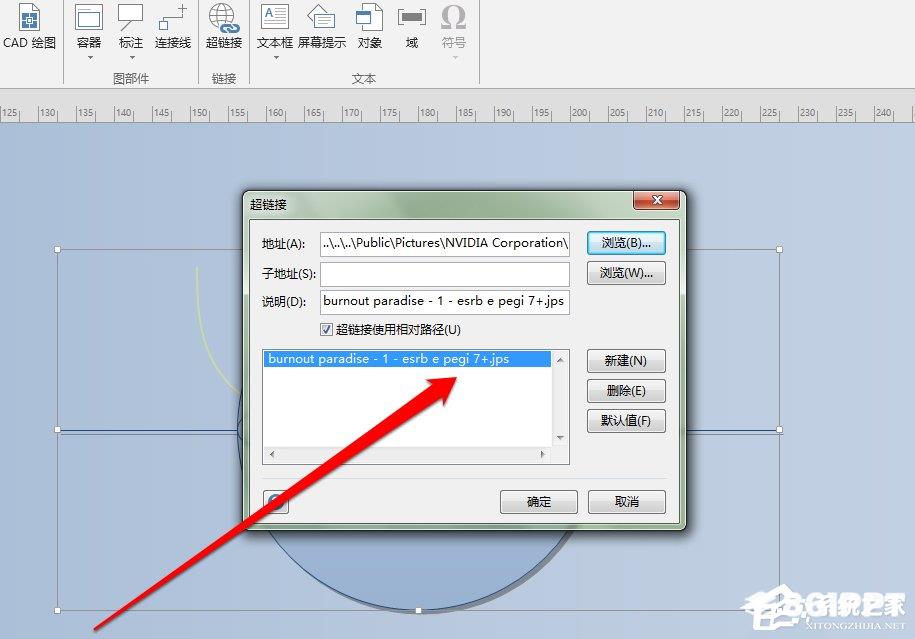
Task: Expand the 符号 dropdown arrow
Action: click(x=455, y=57)
